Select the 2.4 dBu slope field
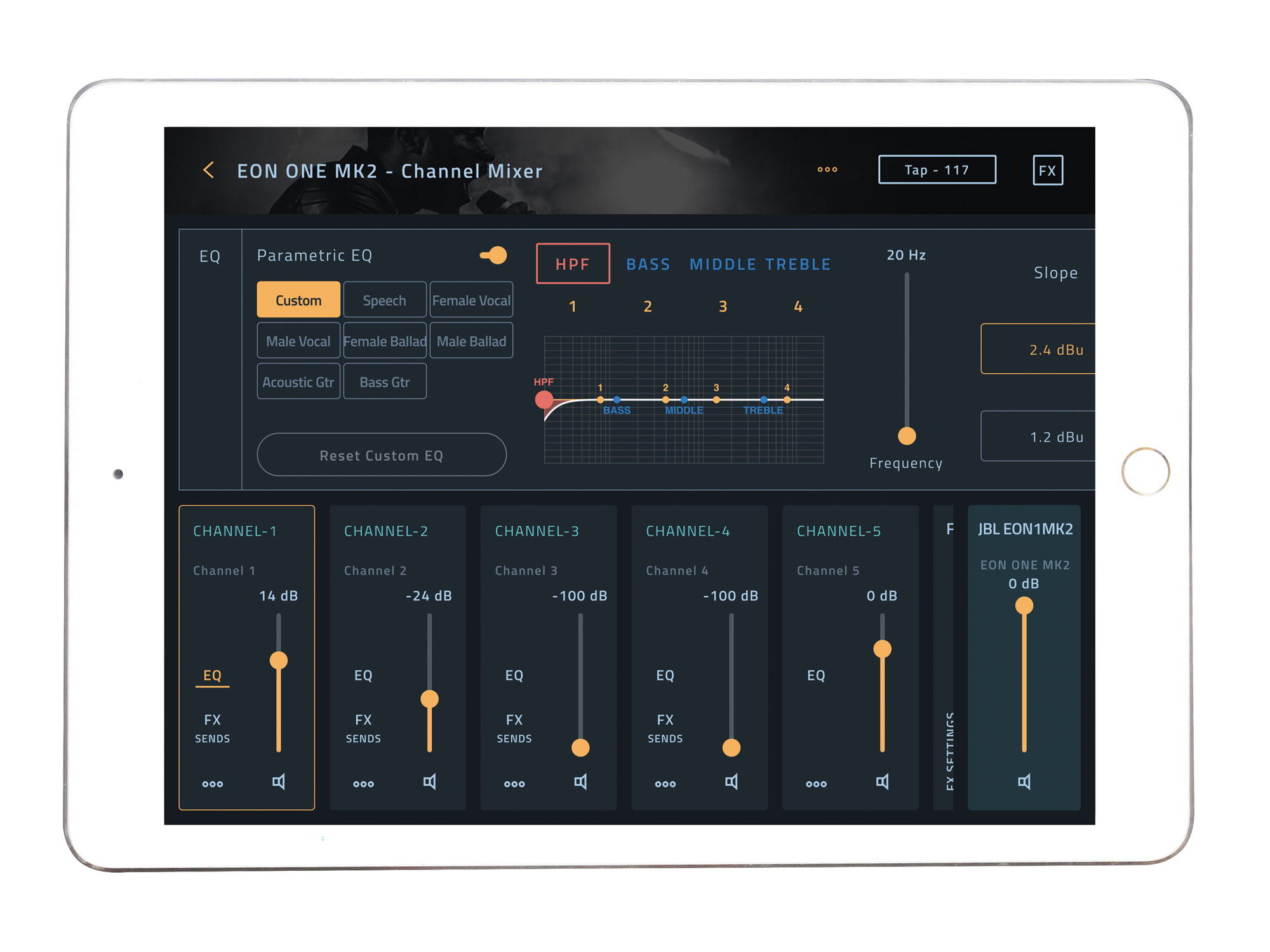1270x952 pixels. [x=1038, y=349]
